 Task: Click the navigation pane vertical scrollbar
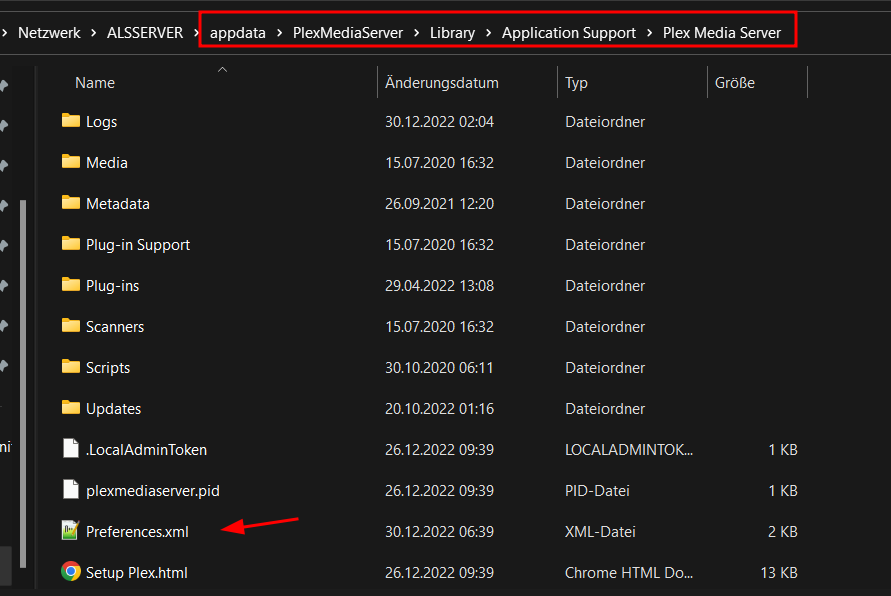23,384
